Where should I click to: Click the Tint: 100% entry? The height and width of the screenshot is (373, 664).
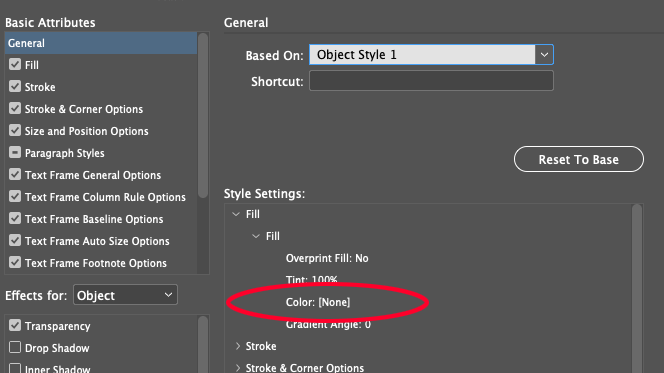click(x=312, y=280)
